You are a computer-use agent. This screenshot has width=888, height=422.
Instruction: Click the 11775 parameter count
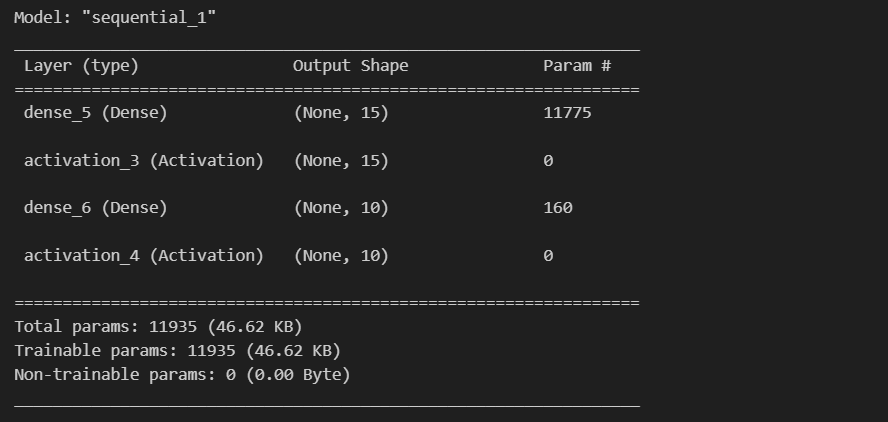[567, 113]
